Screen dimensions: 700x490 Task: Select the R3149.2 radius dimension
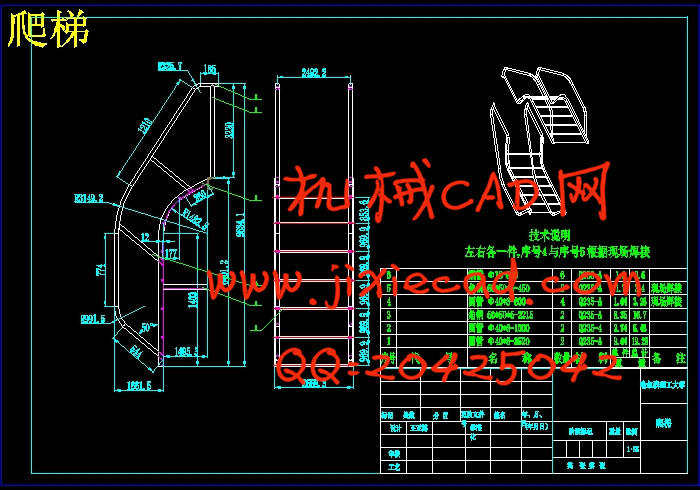click(x=88, y=198)
